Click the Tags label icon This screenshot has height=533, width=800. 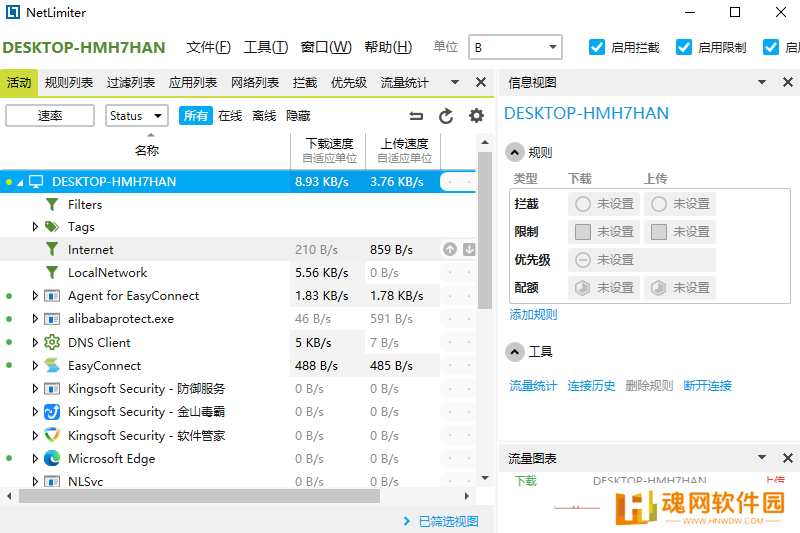pyautogui.click(x=52, y=226)
